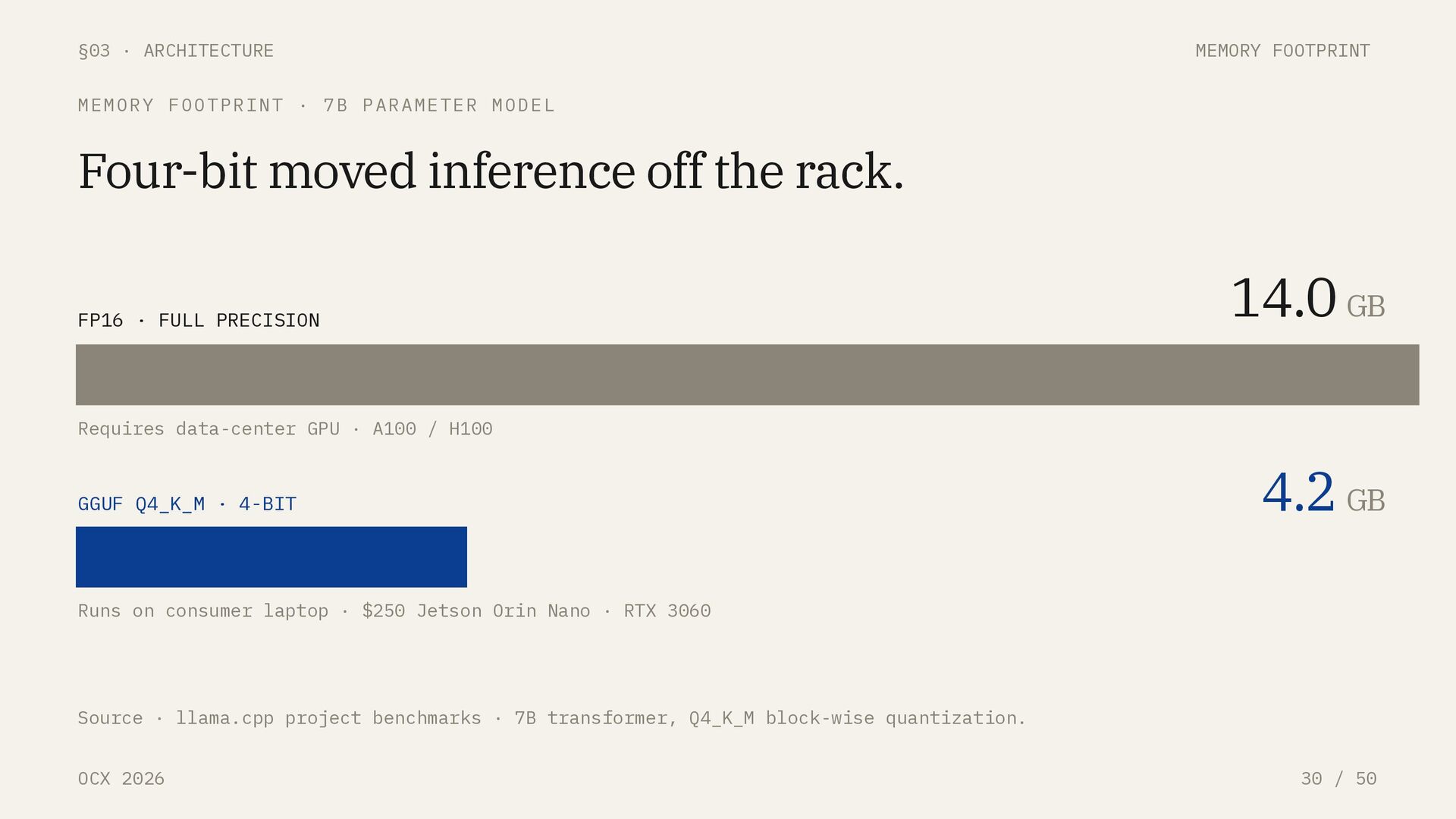Image resolution: width=1456 pixels, height=819 pixels.
Task: Click the 'RTX 3060' text
Action: (667, 611)
